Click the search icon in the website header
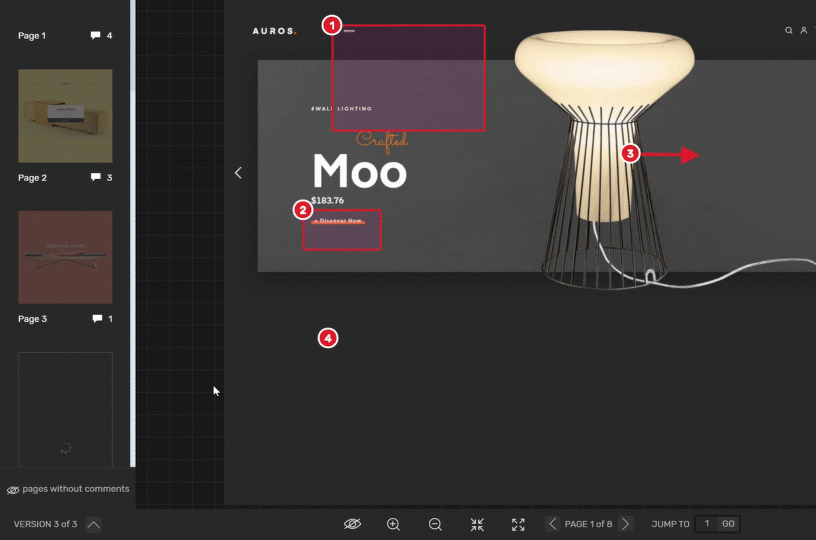This screenshot has width=816, height=540. 789,31
